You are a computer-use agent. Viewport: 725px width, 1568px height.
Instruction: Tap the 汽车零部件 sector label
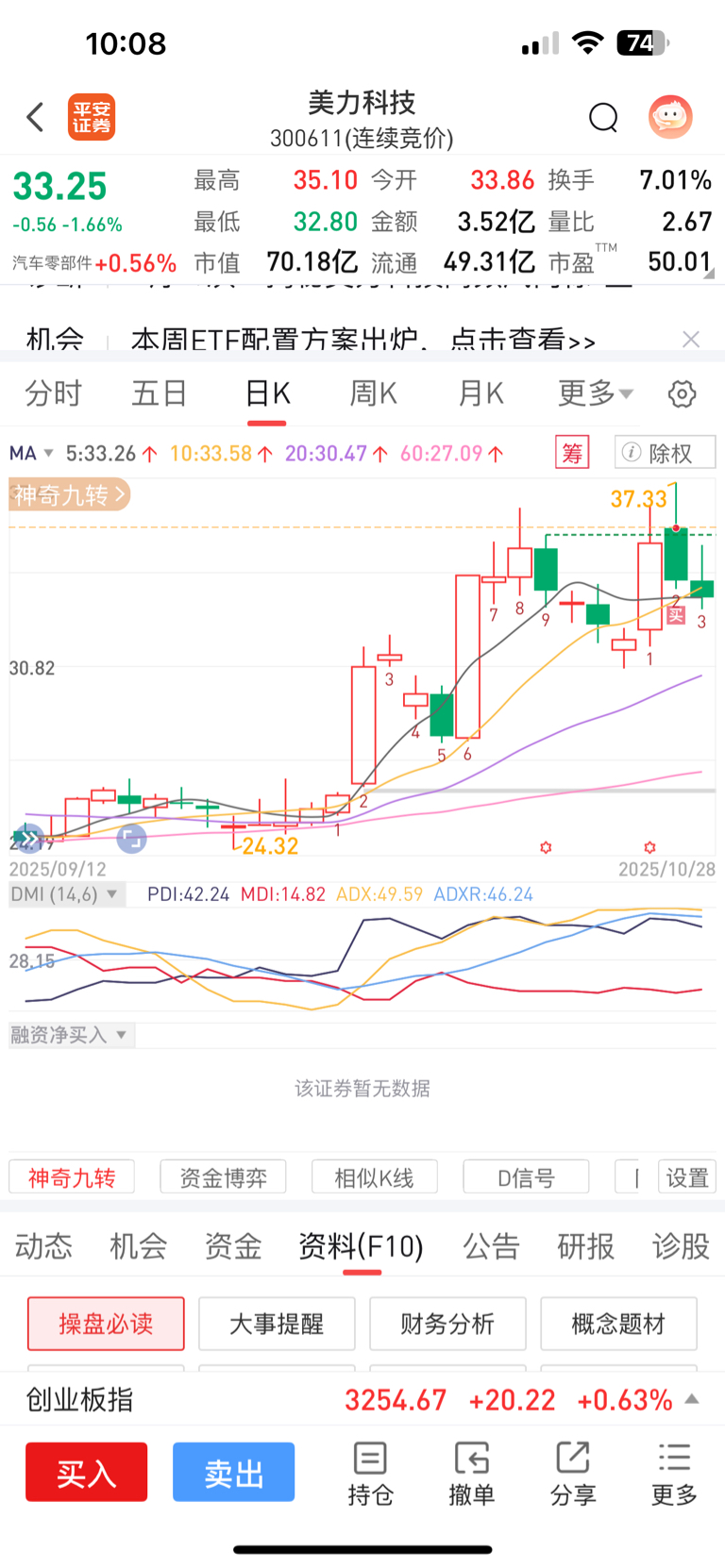click(52, 263)
